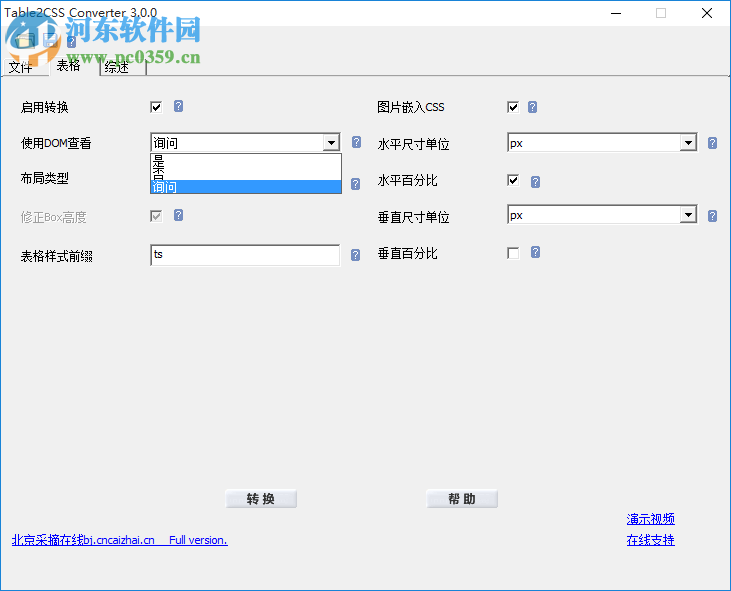
Task: Click the toolbar help question-mark icon
Action: click(71, 42)
